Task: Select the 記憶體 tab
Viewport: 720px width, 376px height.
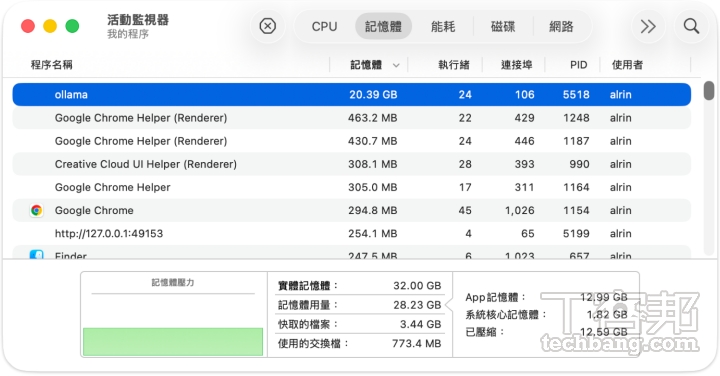Action: 383,27
